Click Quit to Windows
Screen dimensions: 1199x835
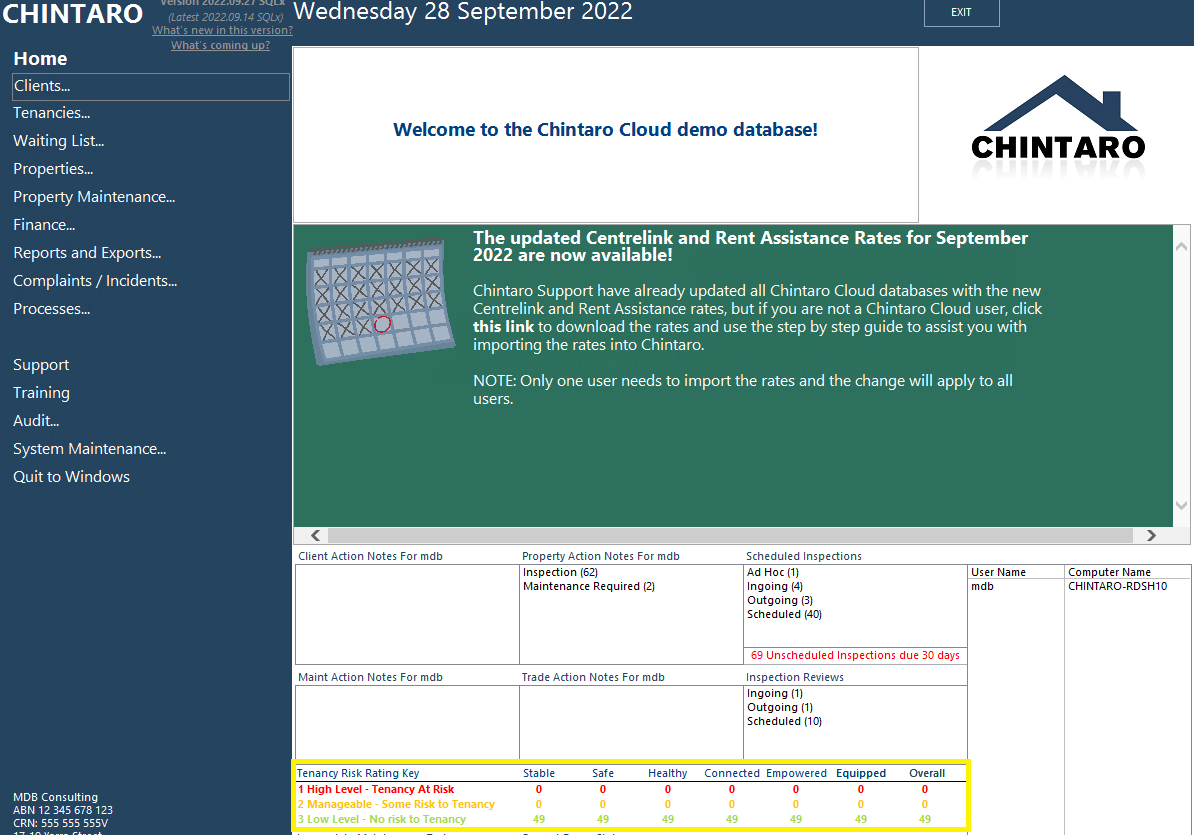pos(71,477)
